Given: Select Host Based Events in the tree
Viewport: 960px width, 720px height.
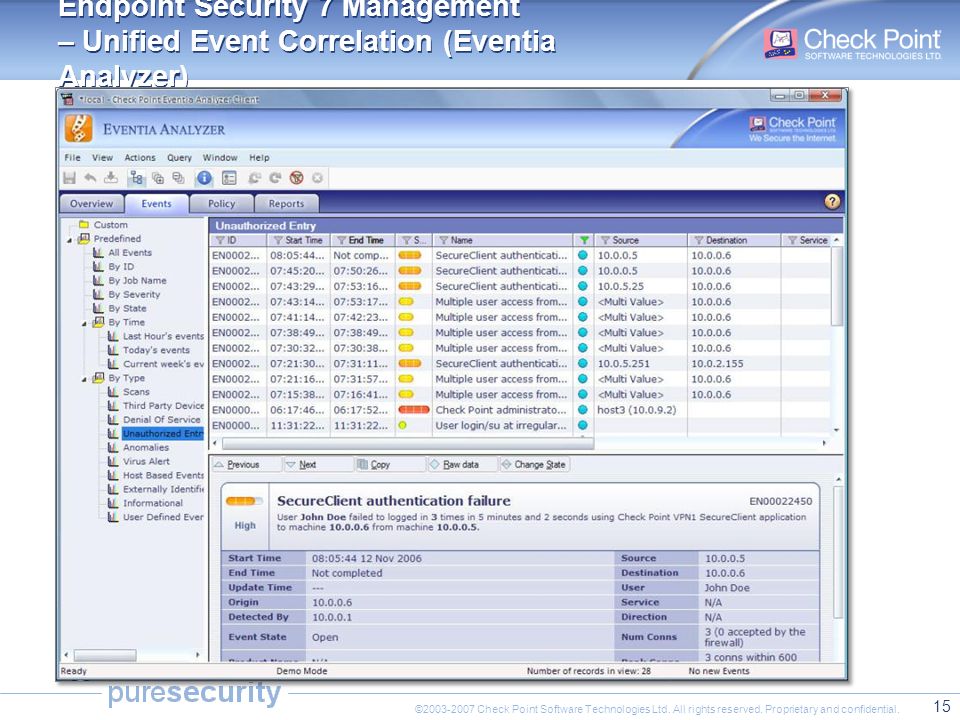Looking at the screenshot, I should click(163, 476).
